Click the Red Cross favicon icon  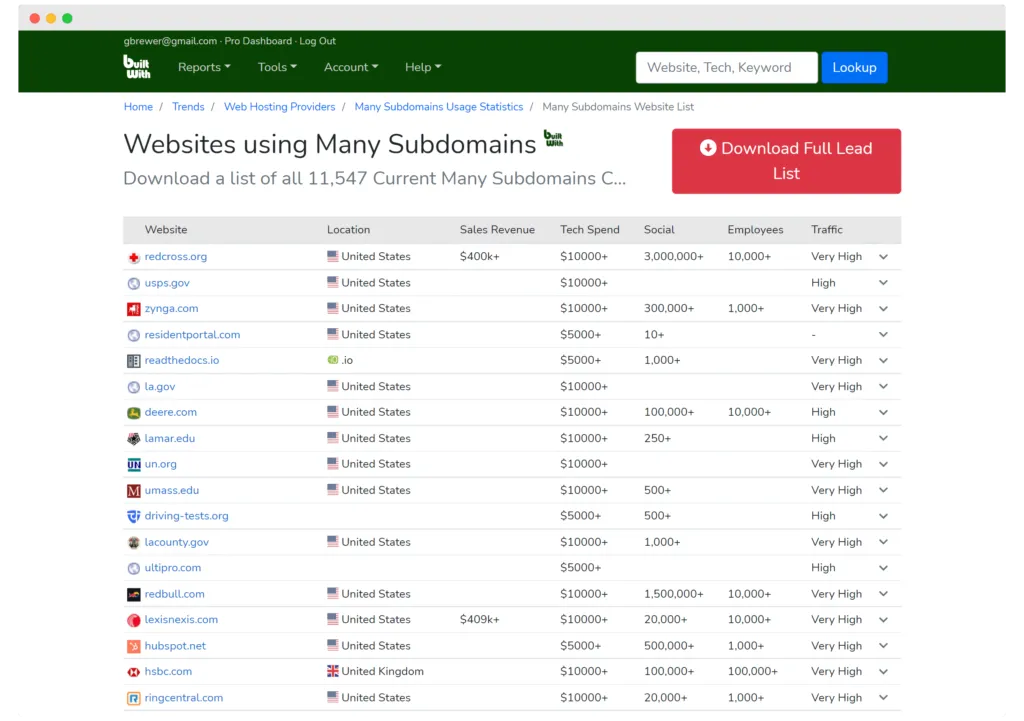[x=134, y=257]
